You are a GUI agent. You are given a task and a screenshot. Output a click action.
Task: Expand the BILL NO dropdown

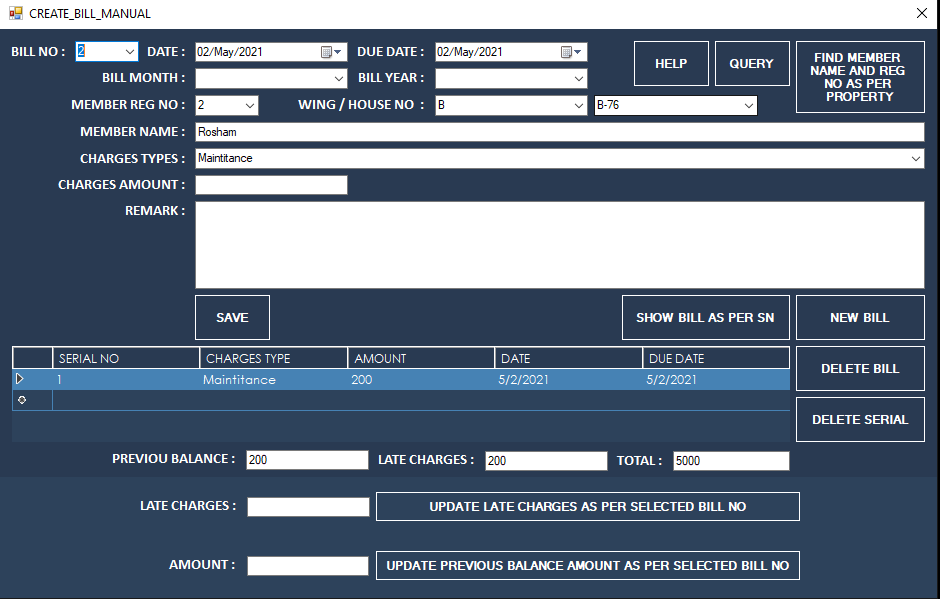pyautogui.click(x=129, y=52)
